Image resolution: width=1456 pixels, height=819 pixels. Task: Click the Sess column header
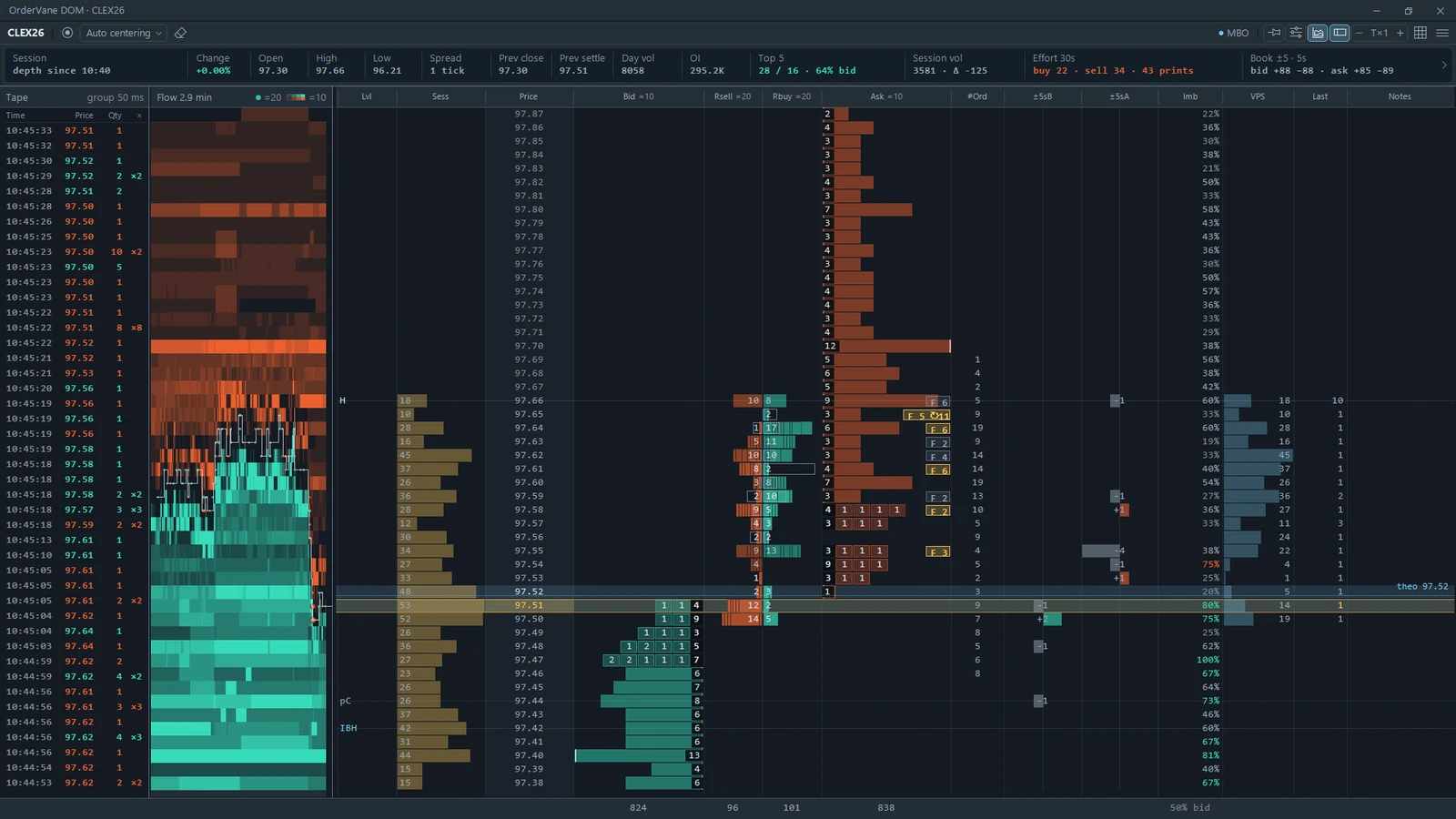pyautogui.click(x=440, y=96)
